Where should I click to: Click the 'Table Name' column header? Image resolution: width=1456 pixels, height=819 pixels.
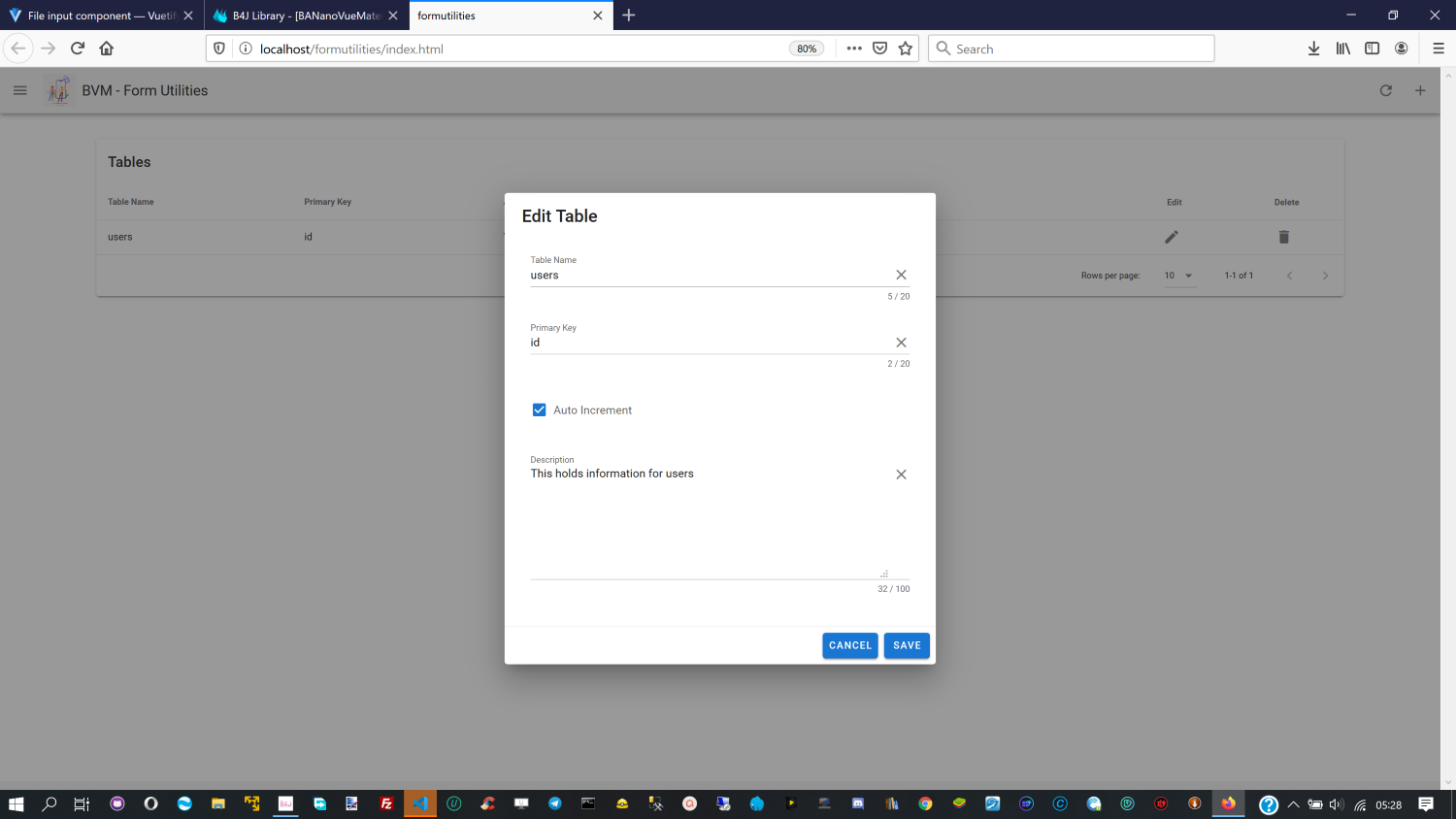[131, 202]
